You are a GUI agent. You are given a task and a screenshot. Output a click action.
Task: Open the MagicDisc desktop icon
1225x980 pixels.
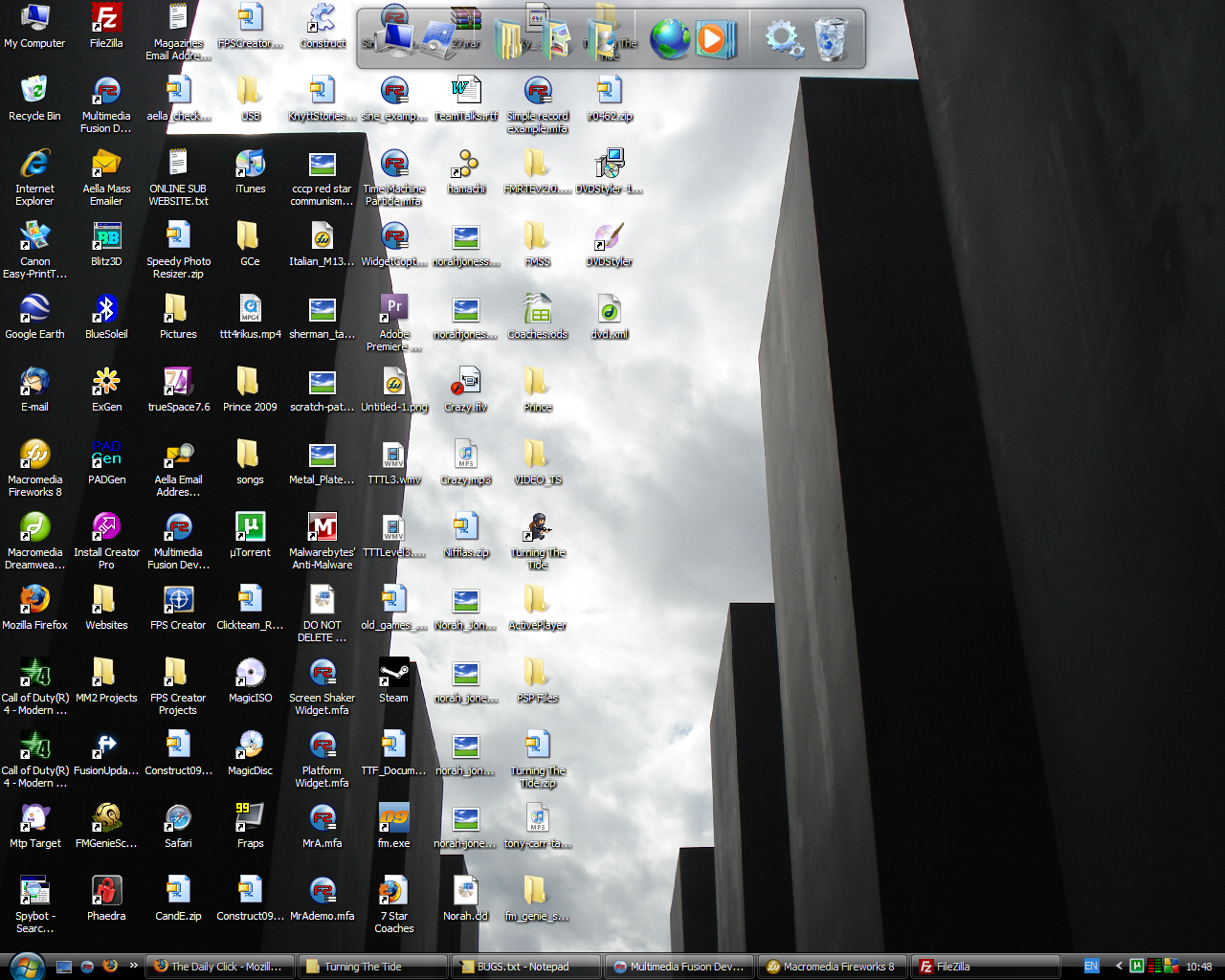[250, 753]
